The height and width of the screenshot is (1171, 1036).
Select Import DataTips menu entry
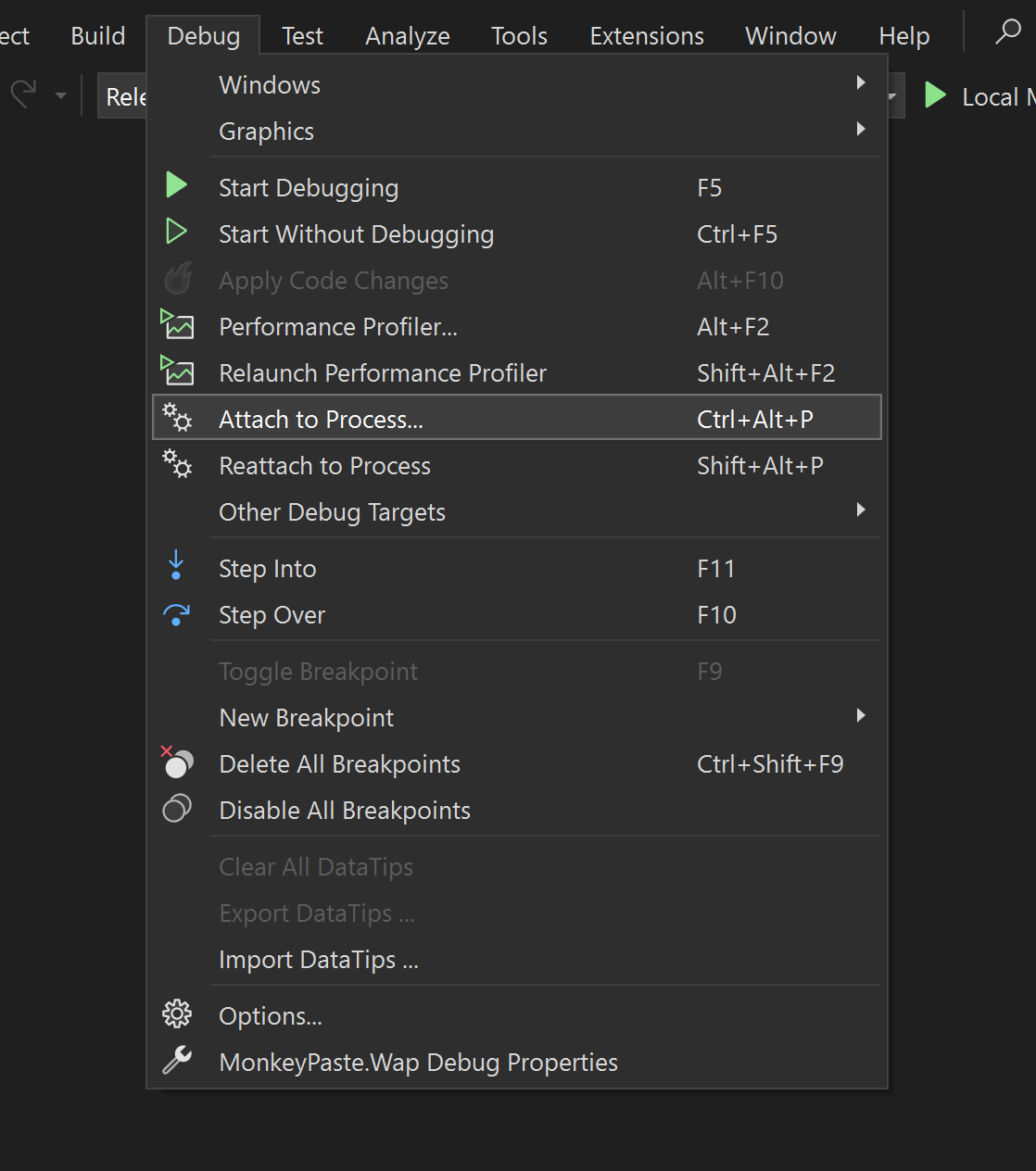(319, 960)
